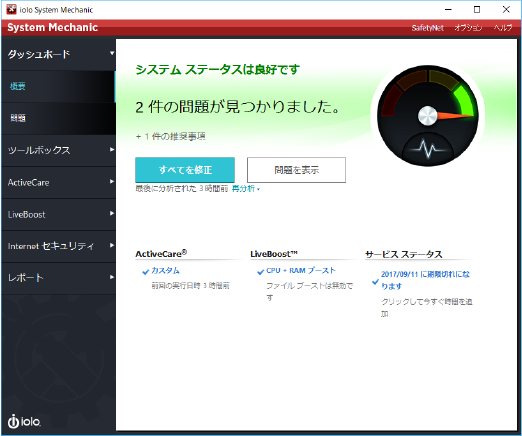Screen dimensions: 522x436
Task: Open the 再分析 dropdown arrow
Action: (258, 190)
